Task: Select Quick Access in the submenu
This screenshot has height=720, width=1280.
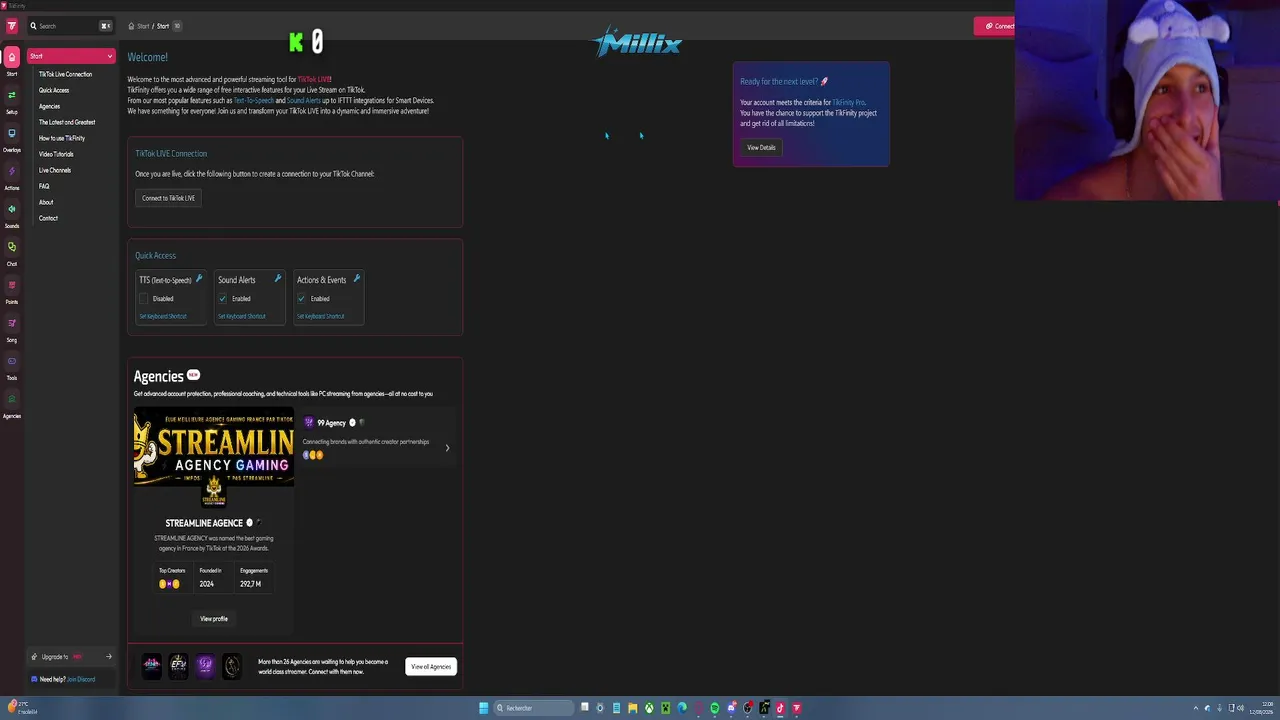Action: coord(54,90)
